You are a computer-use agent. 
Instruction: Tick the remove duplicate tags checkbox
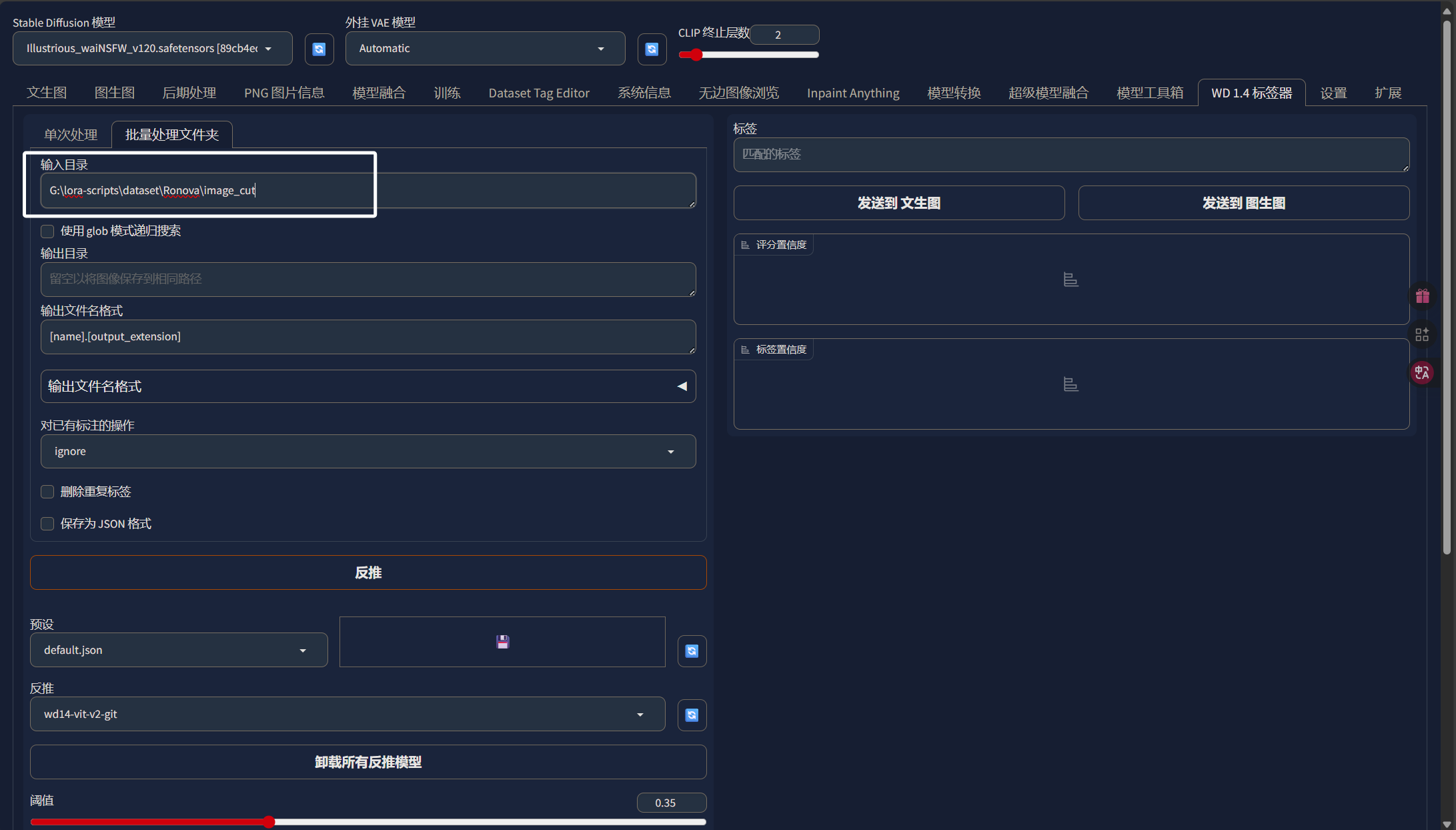point(47,492)
